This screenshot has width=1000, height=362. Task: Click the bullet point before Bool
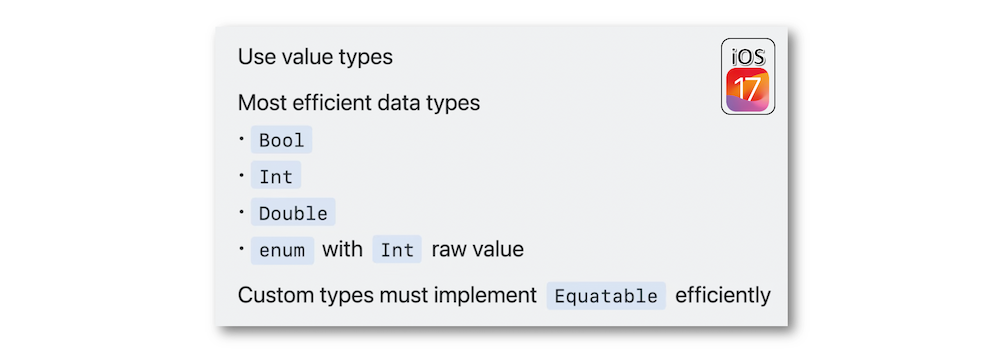(242, 136)
